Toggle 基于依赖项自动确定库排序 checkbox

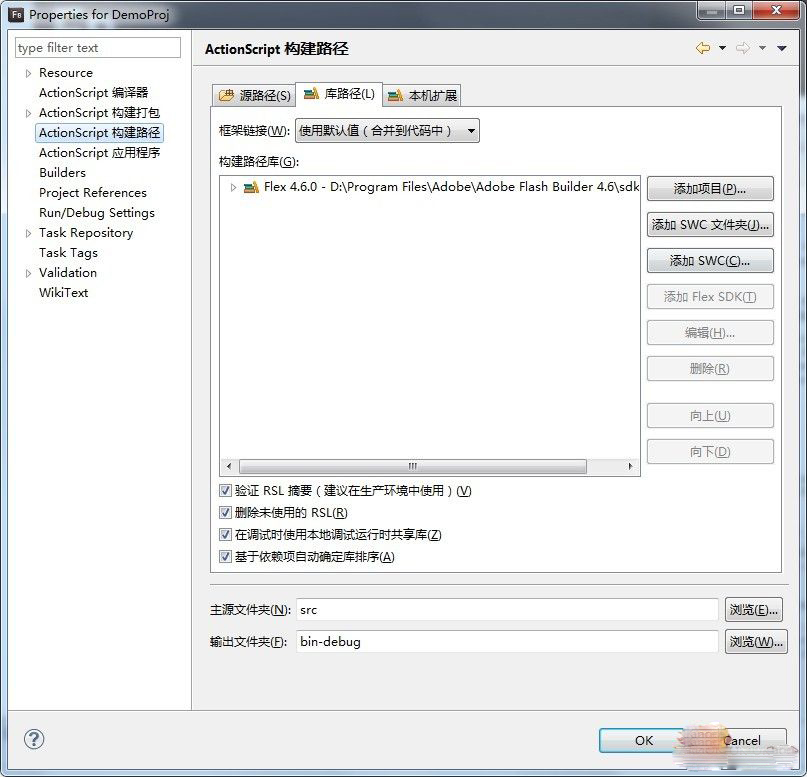(x=225, y=557)
